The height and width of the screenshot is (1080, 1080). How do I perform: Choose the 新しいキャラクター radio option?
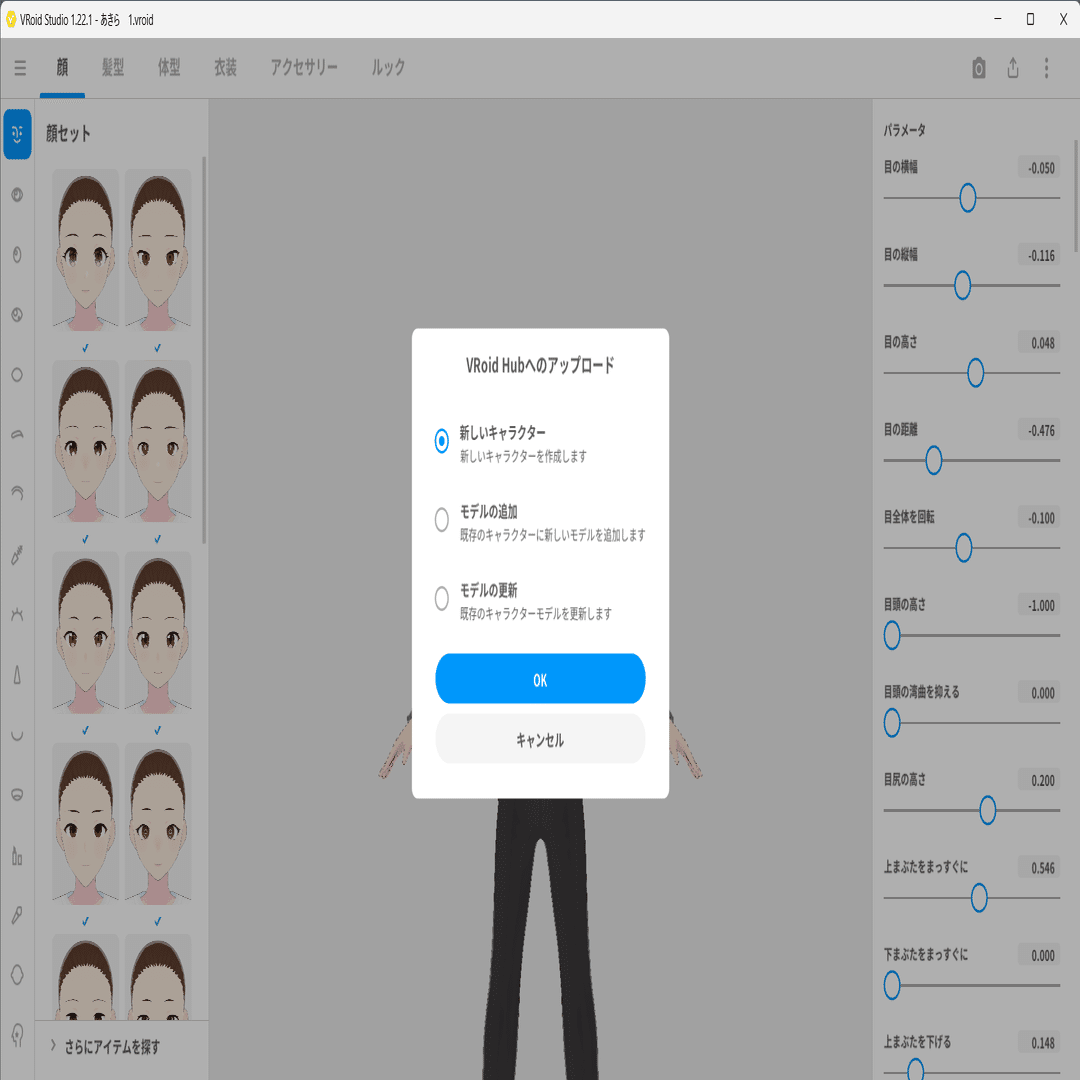[442, 441]
